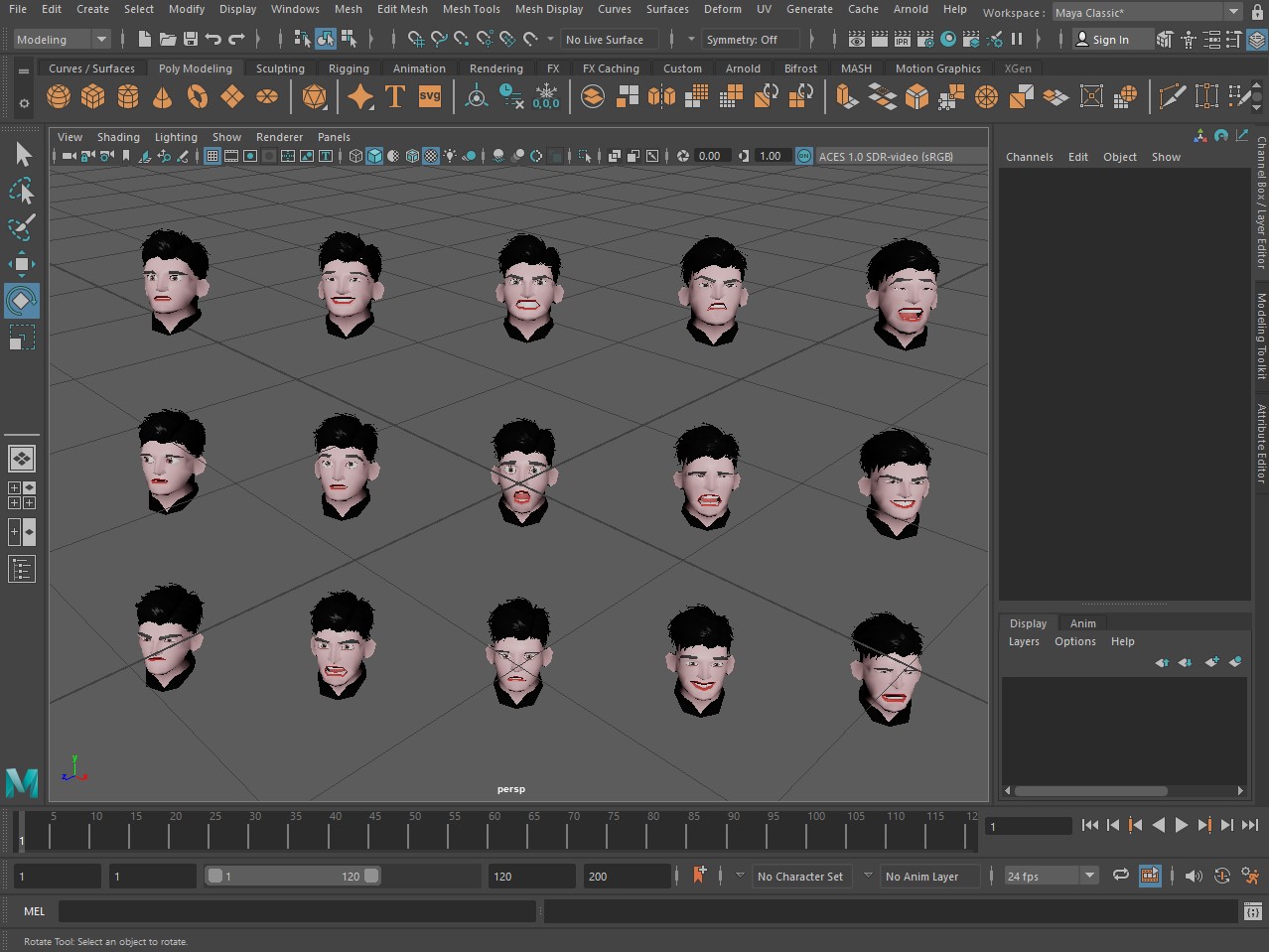Select the Move tool in the toolbox

pos(22,264)
